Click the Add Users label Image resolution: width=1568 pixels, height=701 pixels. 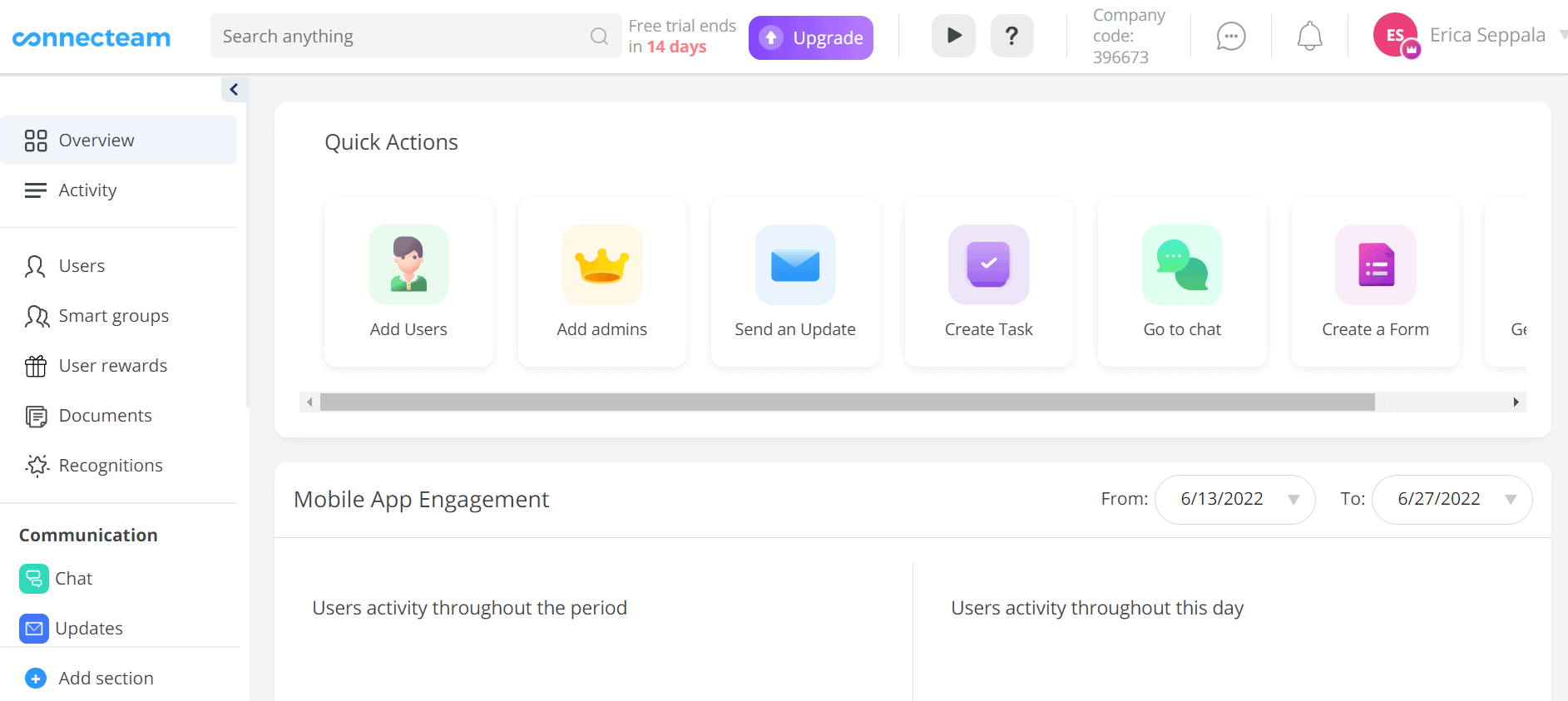pyautogui.click(x=408, y=329)
